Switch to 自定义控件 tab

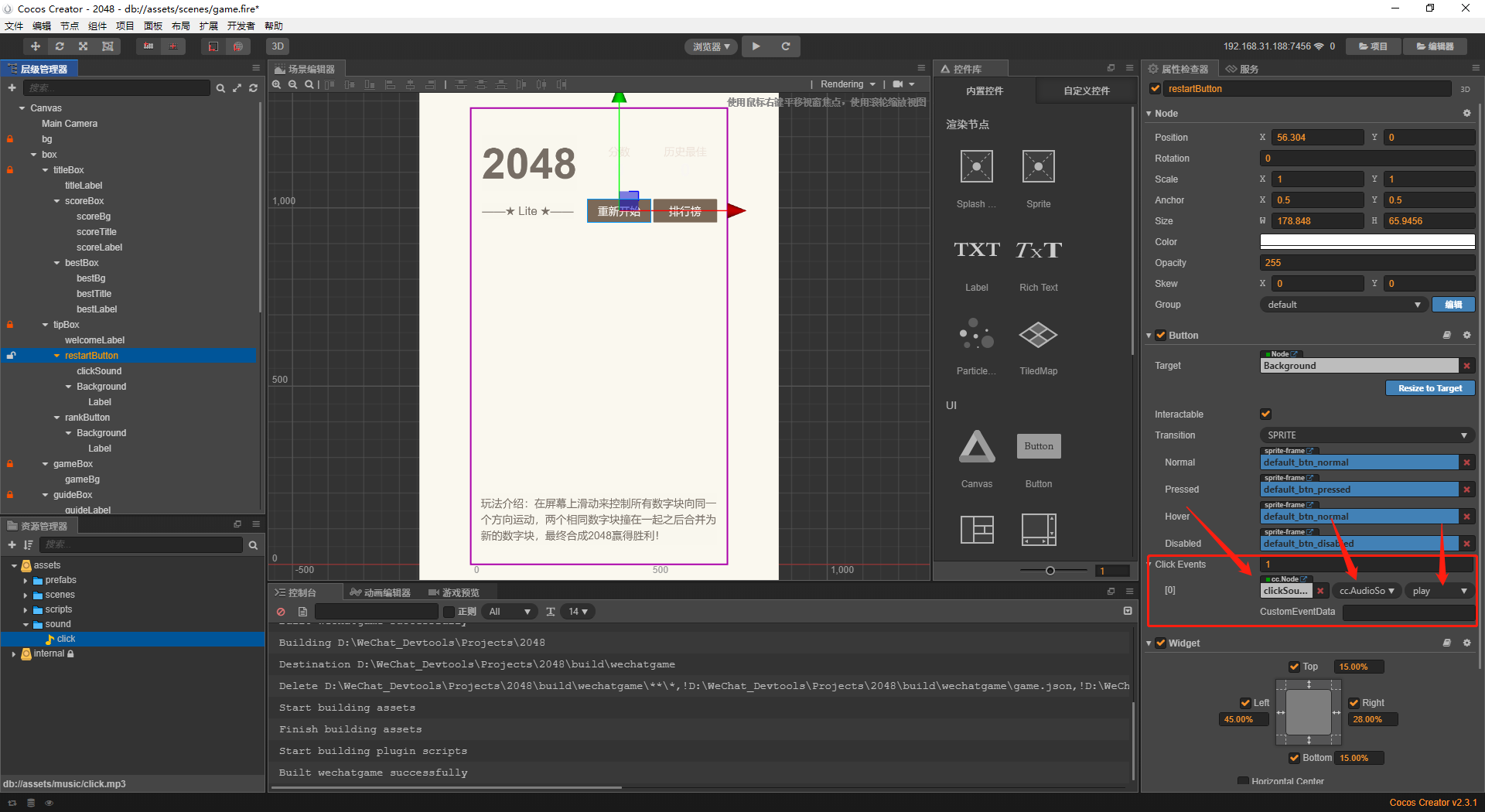(x=1086, y=90)
